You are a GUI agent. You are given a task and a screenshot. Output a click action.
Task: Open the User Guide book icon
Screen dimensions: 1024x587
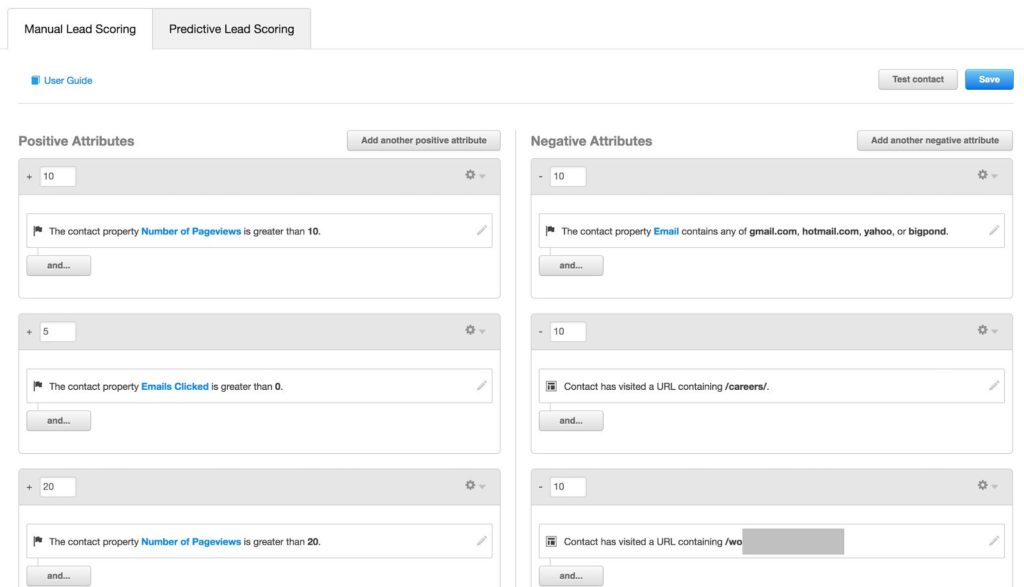[x=35, y=80]
